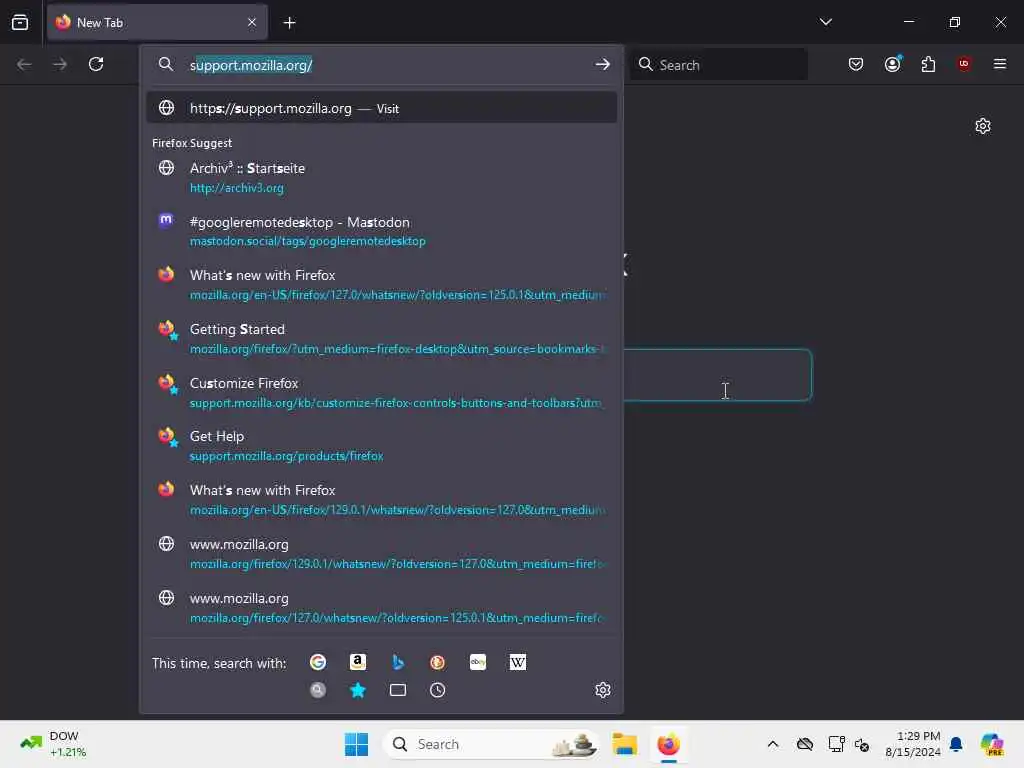
Task: Click the new tab page search box
Action: [717, 375]
